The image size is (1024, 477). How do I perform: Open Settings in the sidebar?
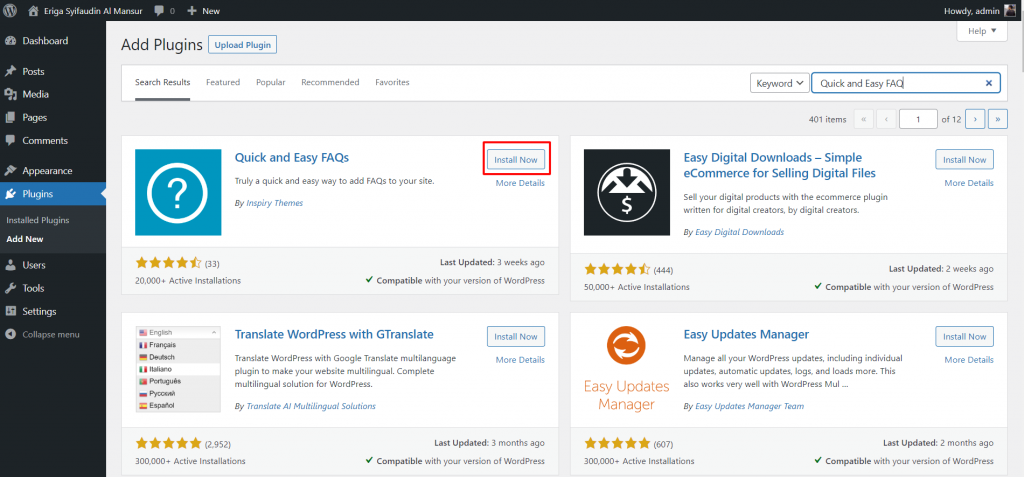point(39,311)
